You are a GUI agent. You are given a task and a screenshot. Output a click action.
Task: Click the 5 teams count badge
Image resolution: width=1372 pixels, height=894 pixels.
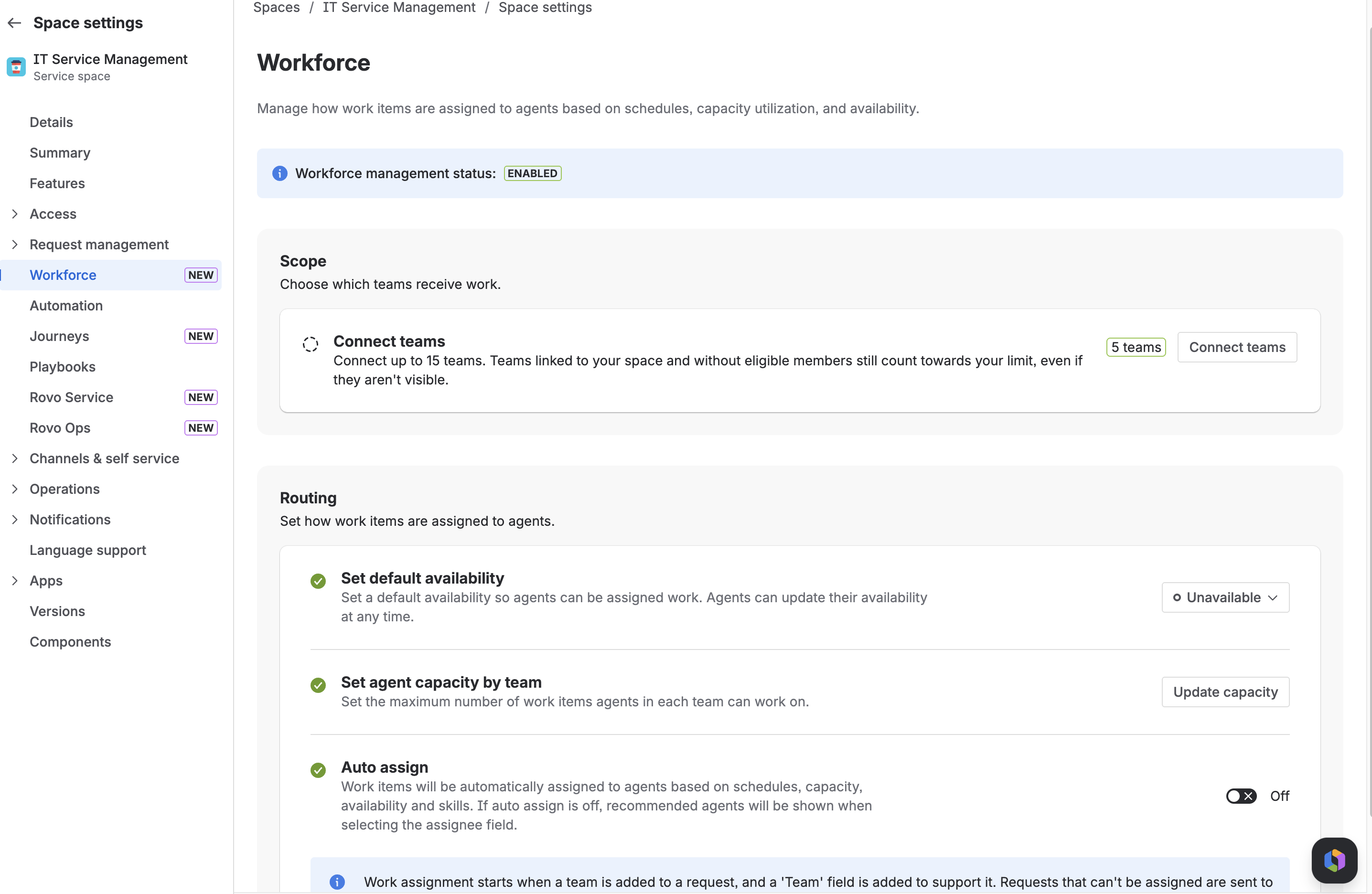[x=1136, y=347]
